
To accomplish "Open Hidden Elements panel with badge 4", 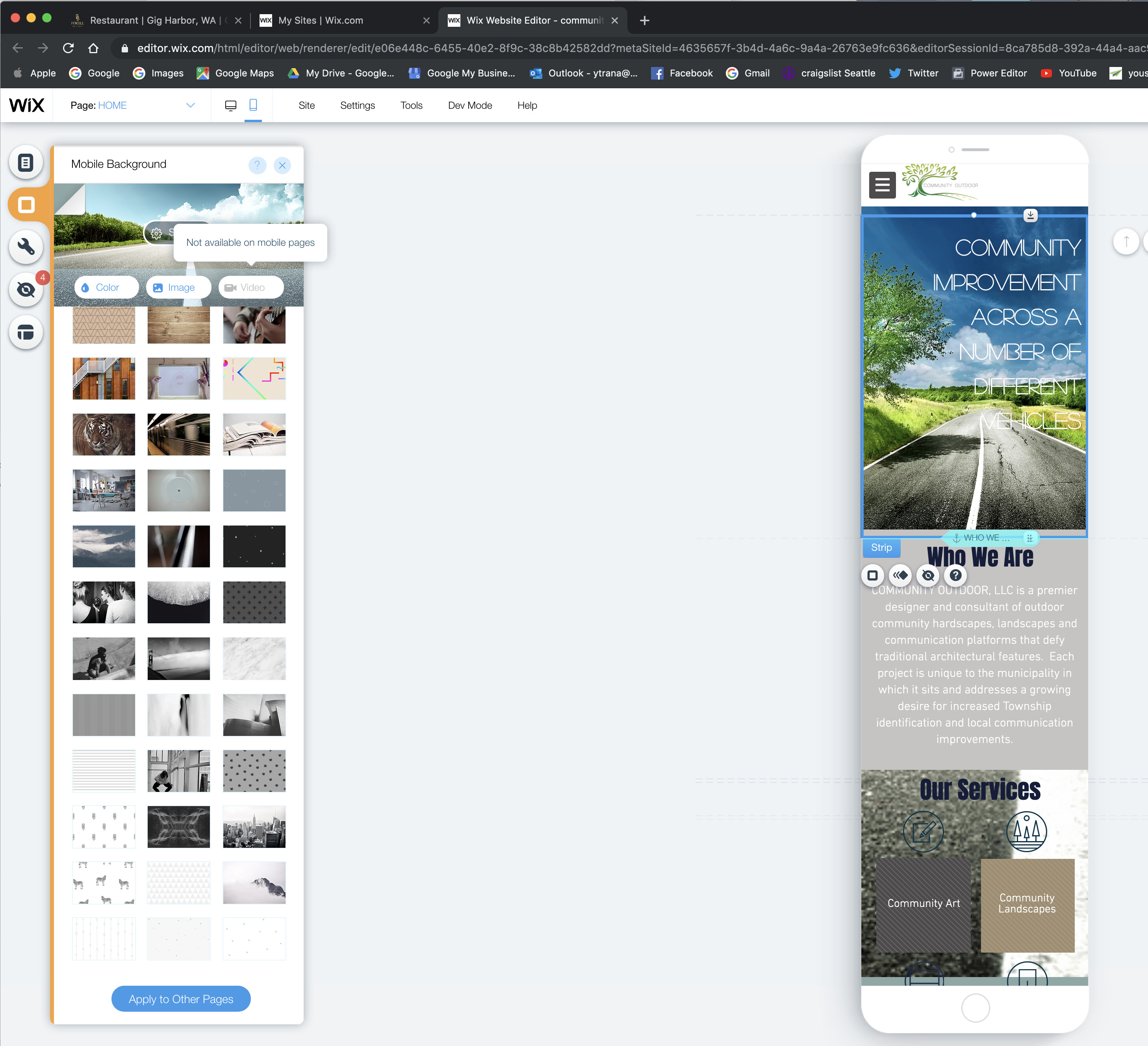I will 26,290.
